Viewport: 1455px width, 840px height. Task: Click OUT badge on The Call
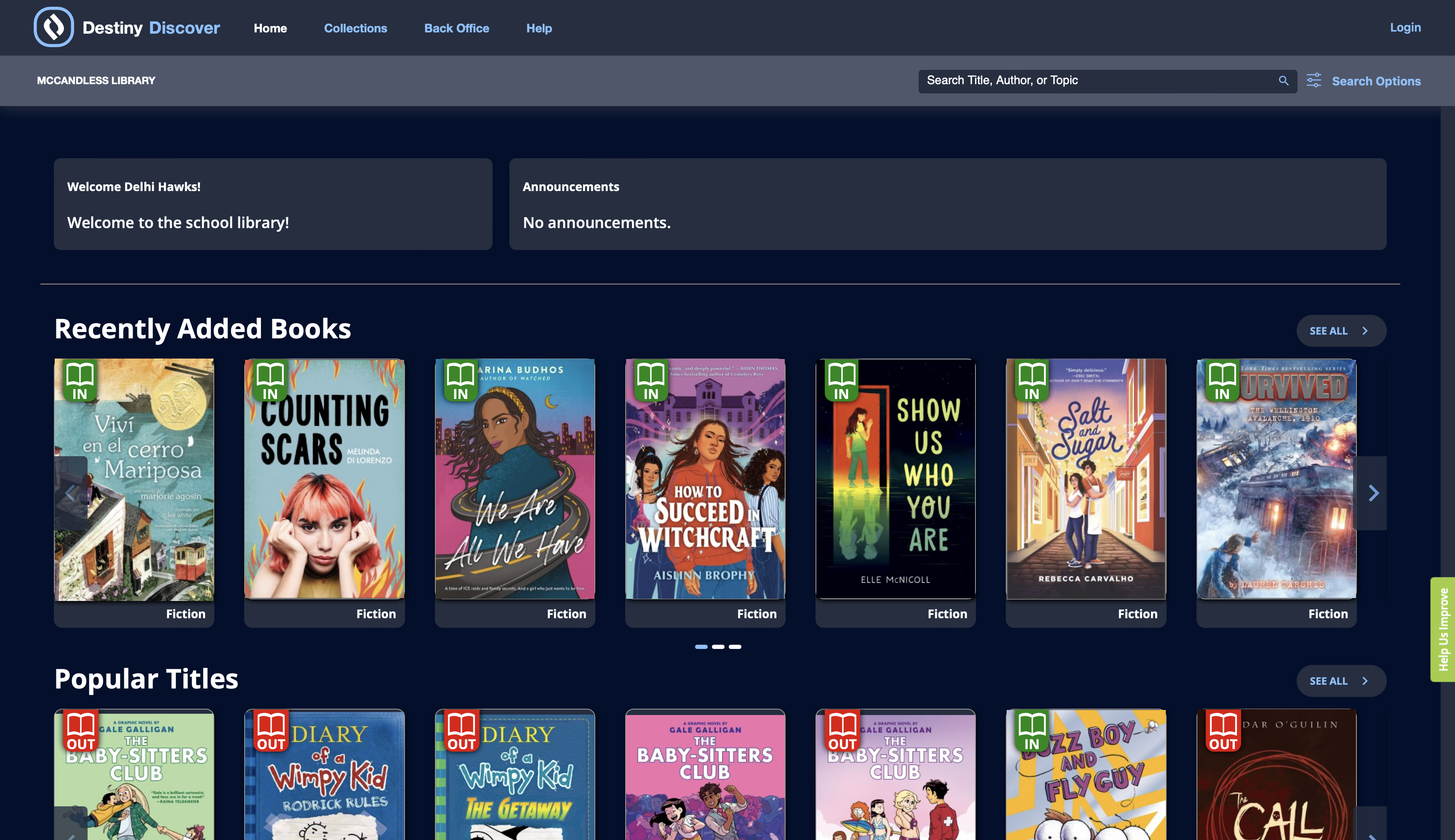click(x=1223, y=731)
